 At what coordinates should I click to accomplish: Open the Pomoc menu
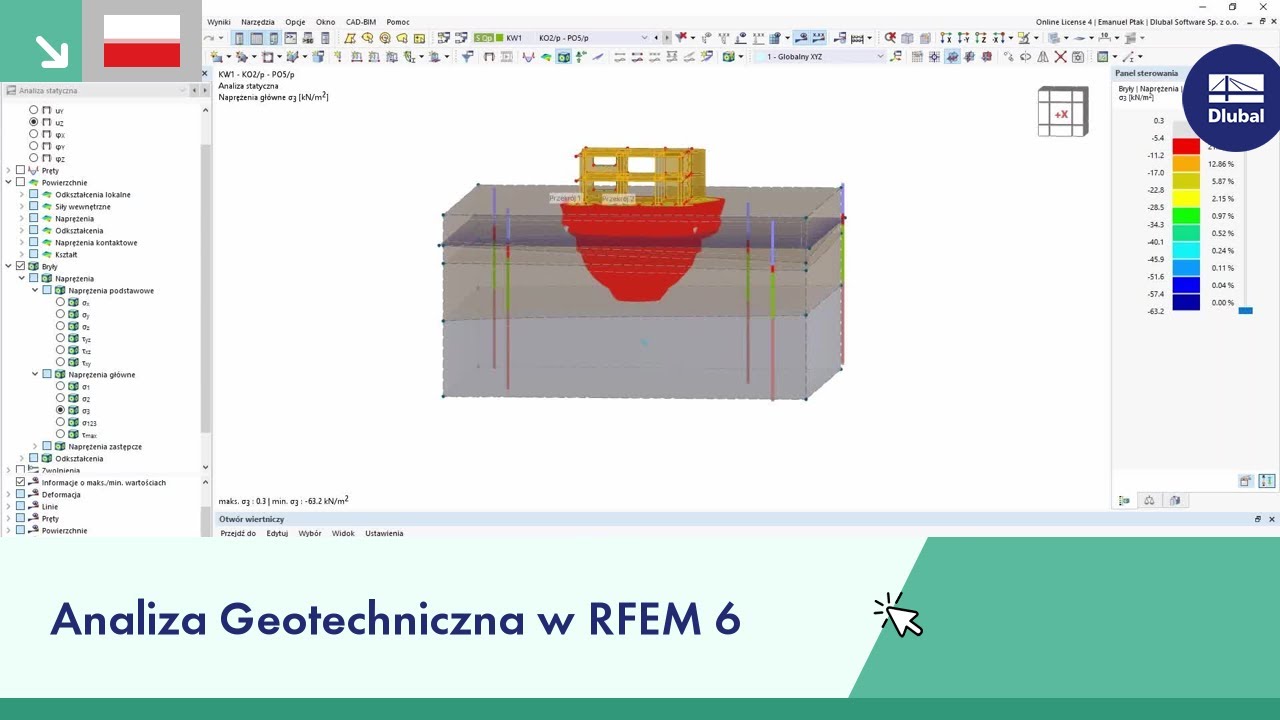pos(398,22)
